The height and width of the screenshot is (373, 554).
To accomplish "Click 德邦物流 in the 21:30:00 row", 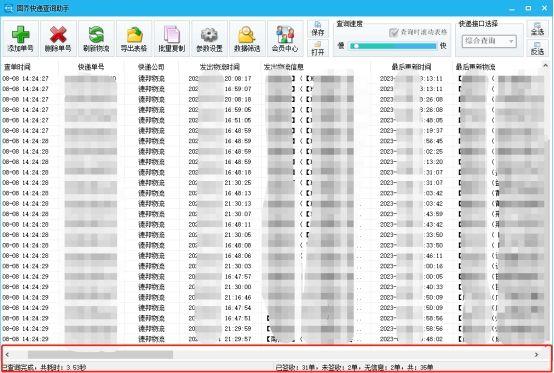I will (x=151, y=287).
